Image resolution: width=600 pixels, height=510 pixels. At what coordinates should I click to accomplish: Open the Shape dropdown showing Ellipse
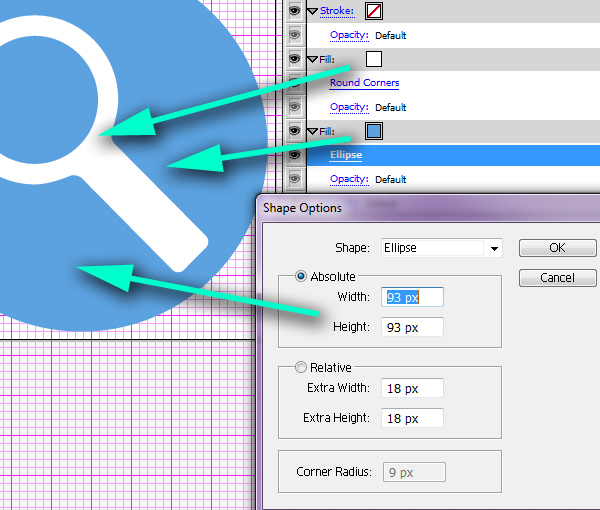442,248
